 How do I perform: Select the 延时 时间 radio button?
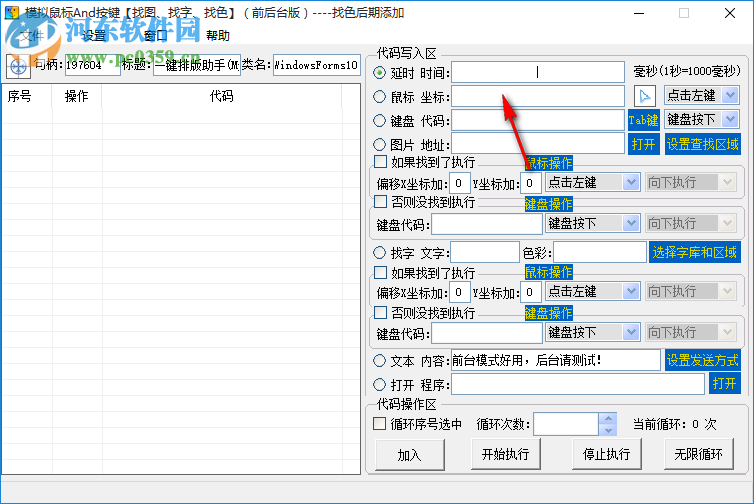click(x=379, y=73)
